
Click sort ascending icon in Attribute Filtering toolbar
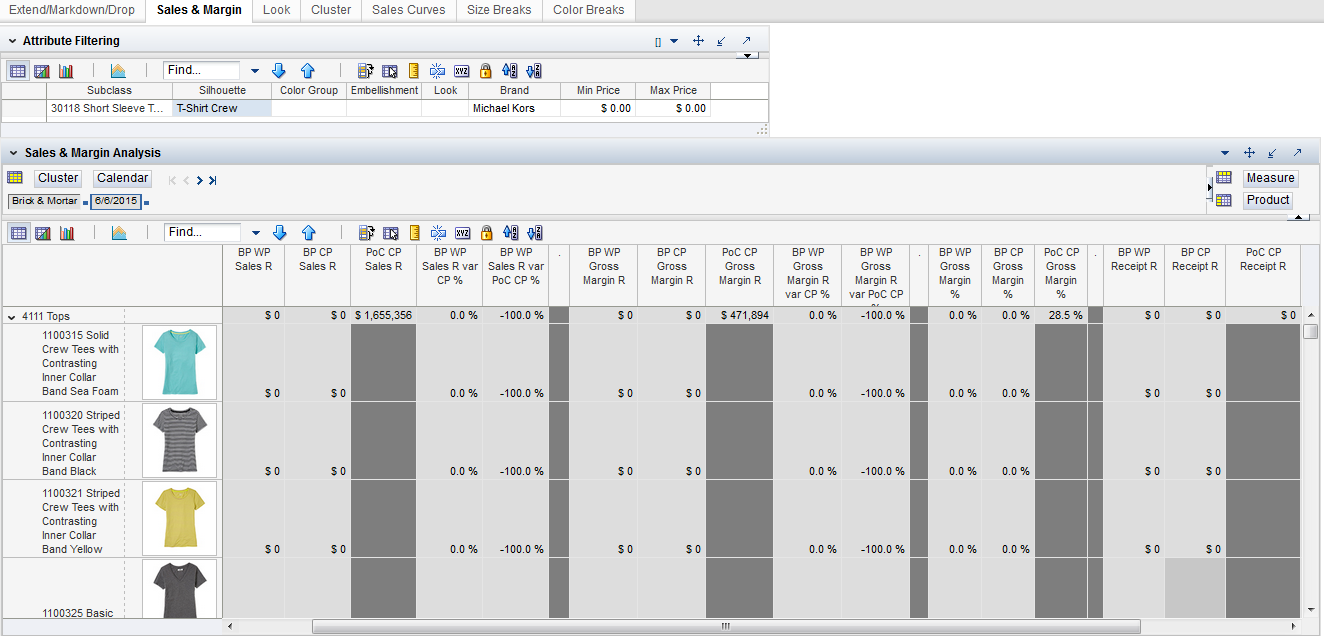click(x=510, y=71)
